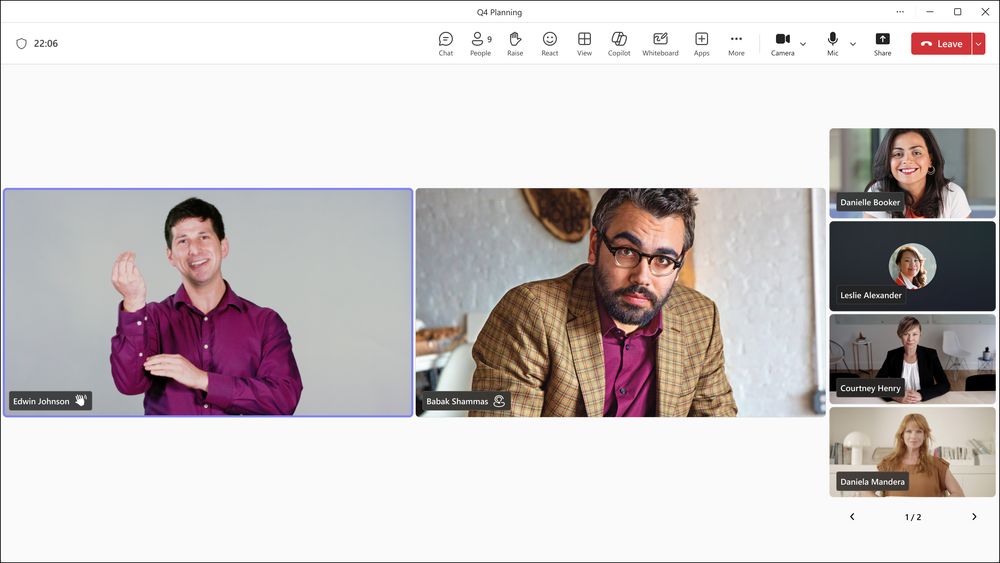This screenshot has height=563, width=1000.
Task: Go to previous participant page
Action: point(852,516)
